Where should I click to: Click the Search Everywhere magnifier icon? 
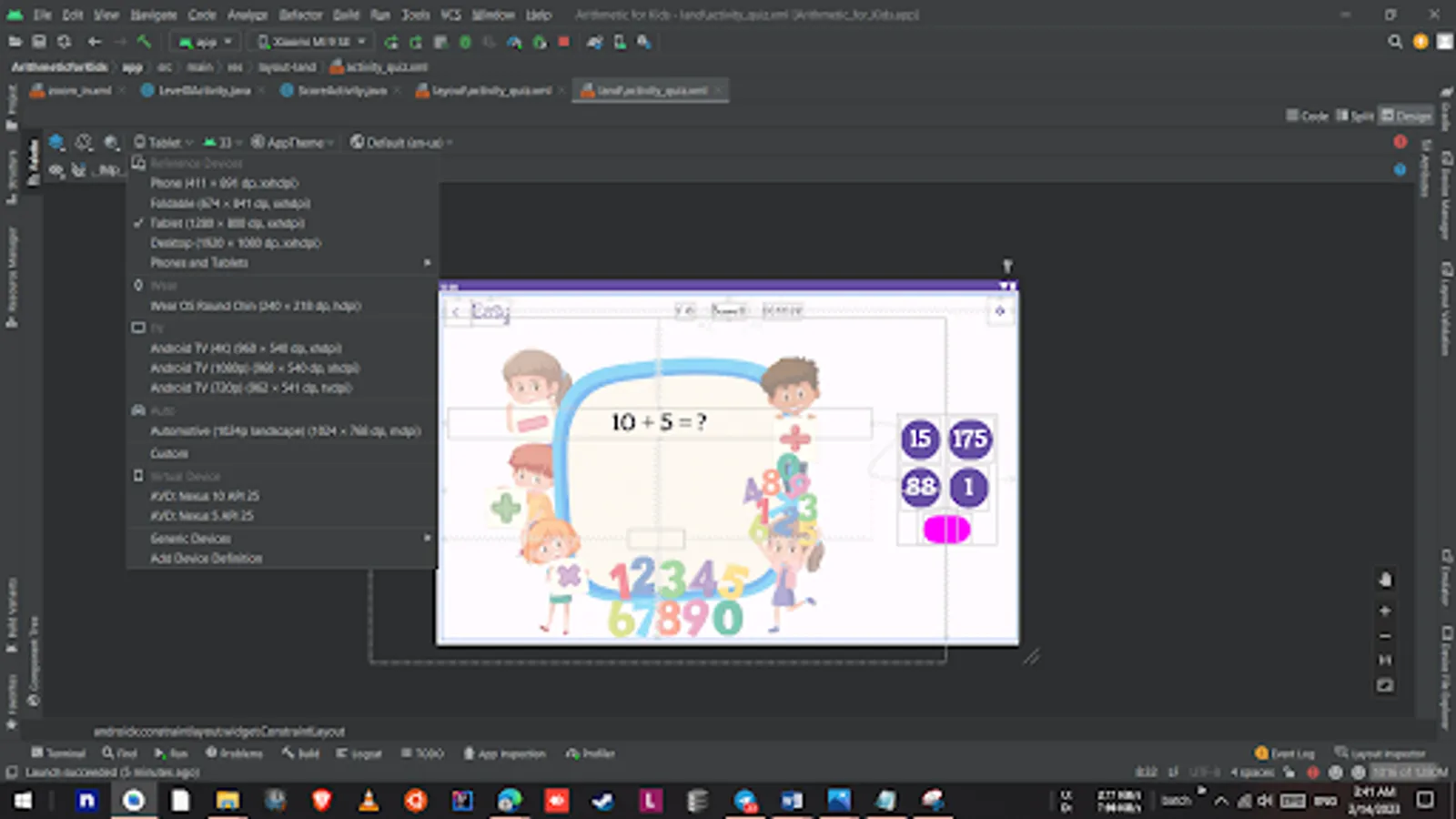(x=1394, y=42)
